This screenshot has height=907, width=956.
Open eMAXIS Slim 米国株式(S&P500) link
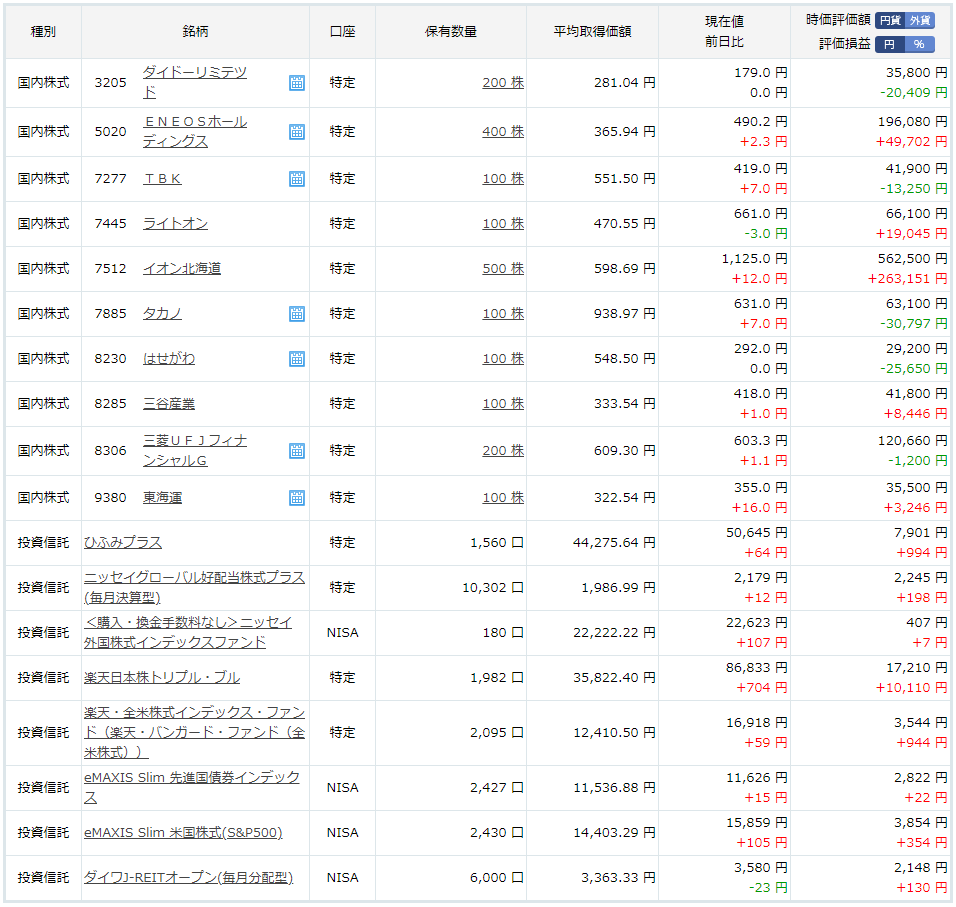(183, 833)
